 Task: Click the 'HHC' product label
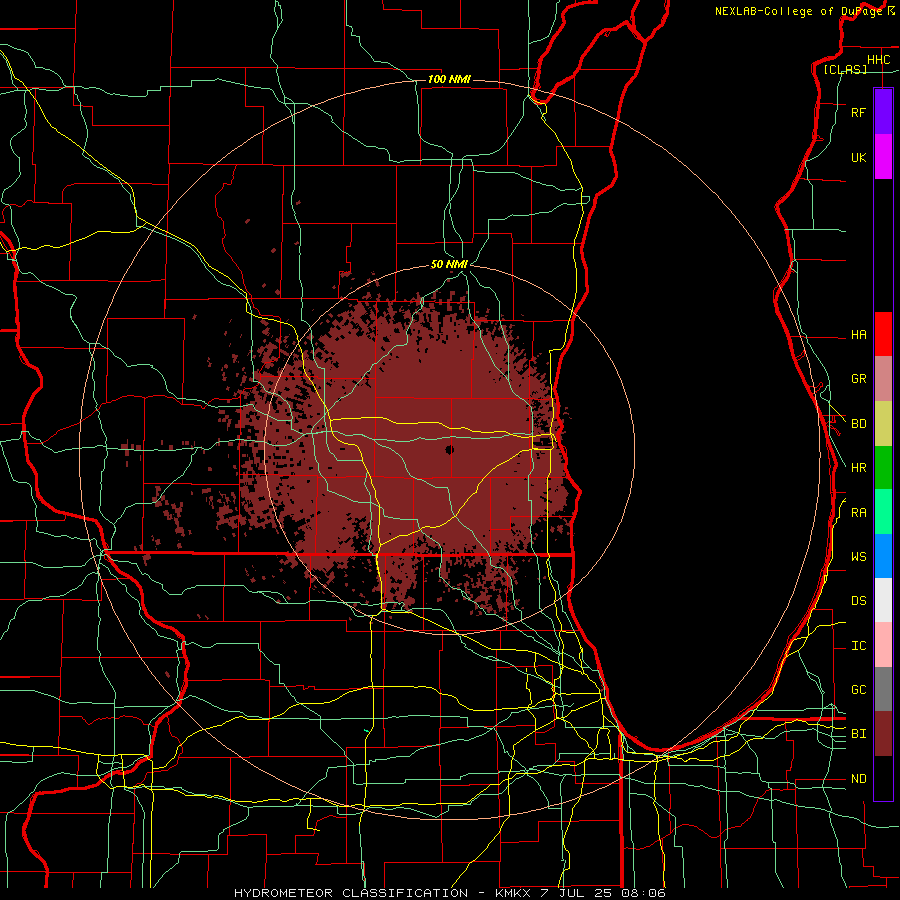coord(878,60)
